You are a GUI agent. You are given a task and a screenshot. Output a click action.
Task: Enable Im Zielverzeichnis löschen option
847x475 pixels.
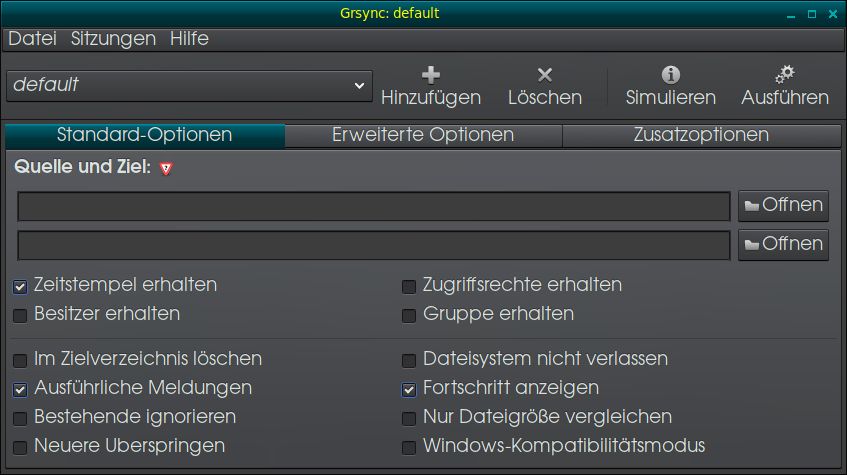[x=20, y=360]
